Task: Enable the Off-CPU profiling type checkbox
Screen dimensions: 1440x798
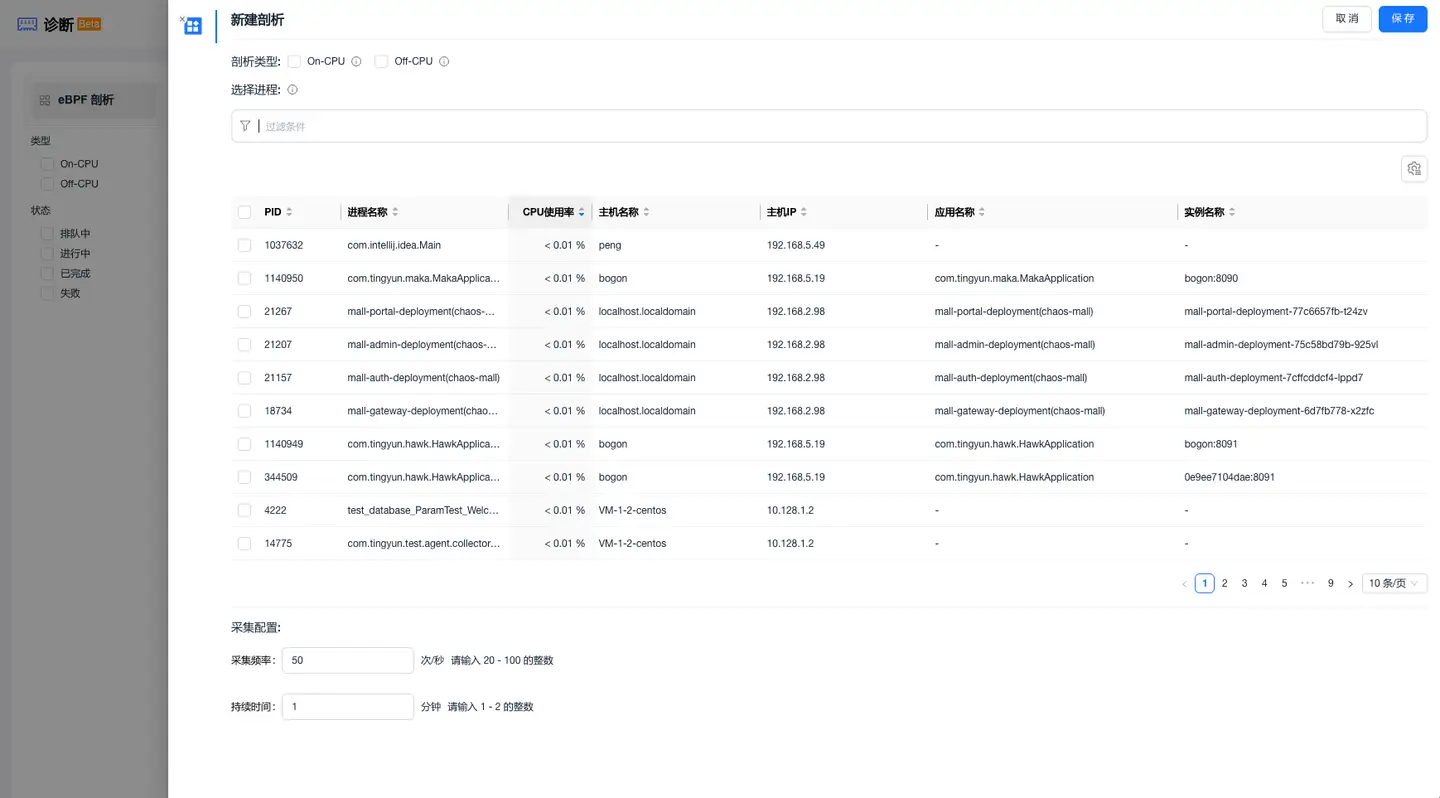Action: click(x=381, y=62)
